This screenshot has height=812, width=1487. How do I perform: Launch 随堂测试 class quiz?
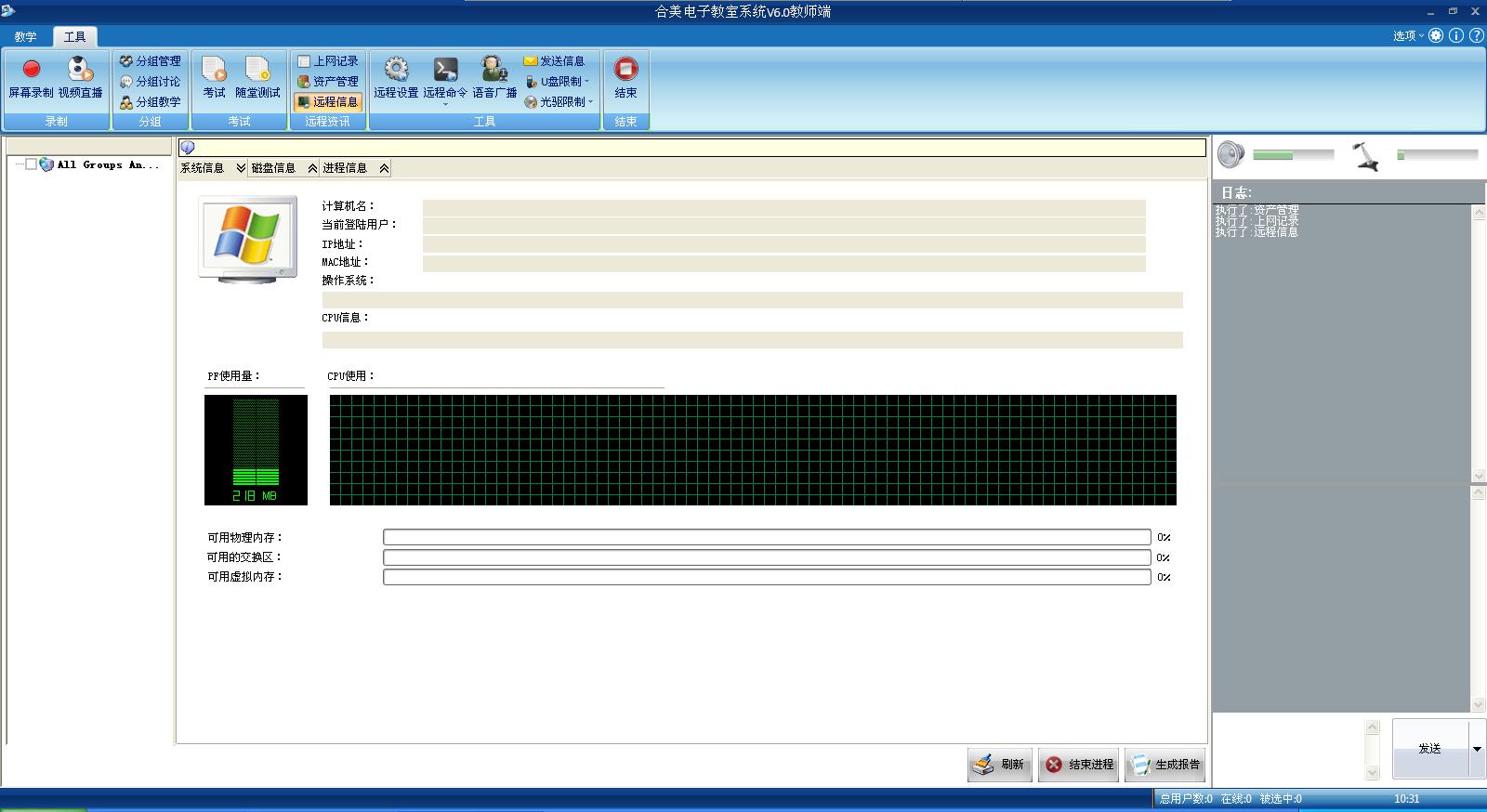[x=257, y=78]
